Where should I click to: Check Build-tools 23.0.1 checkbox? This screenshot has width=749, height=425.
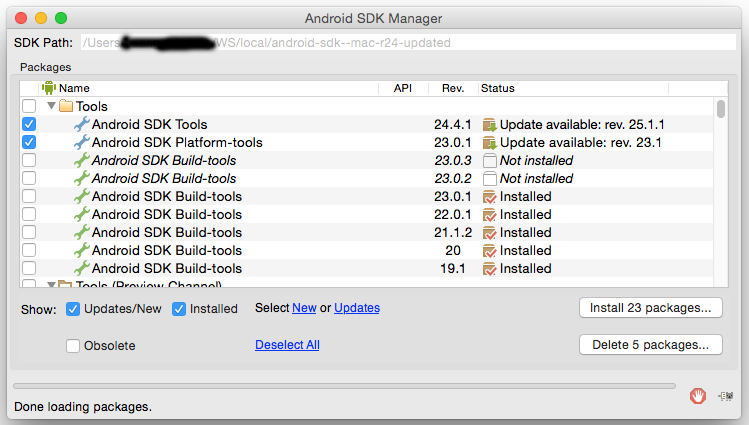[x=29, y=196]
